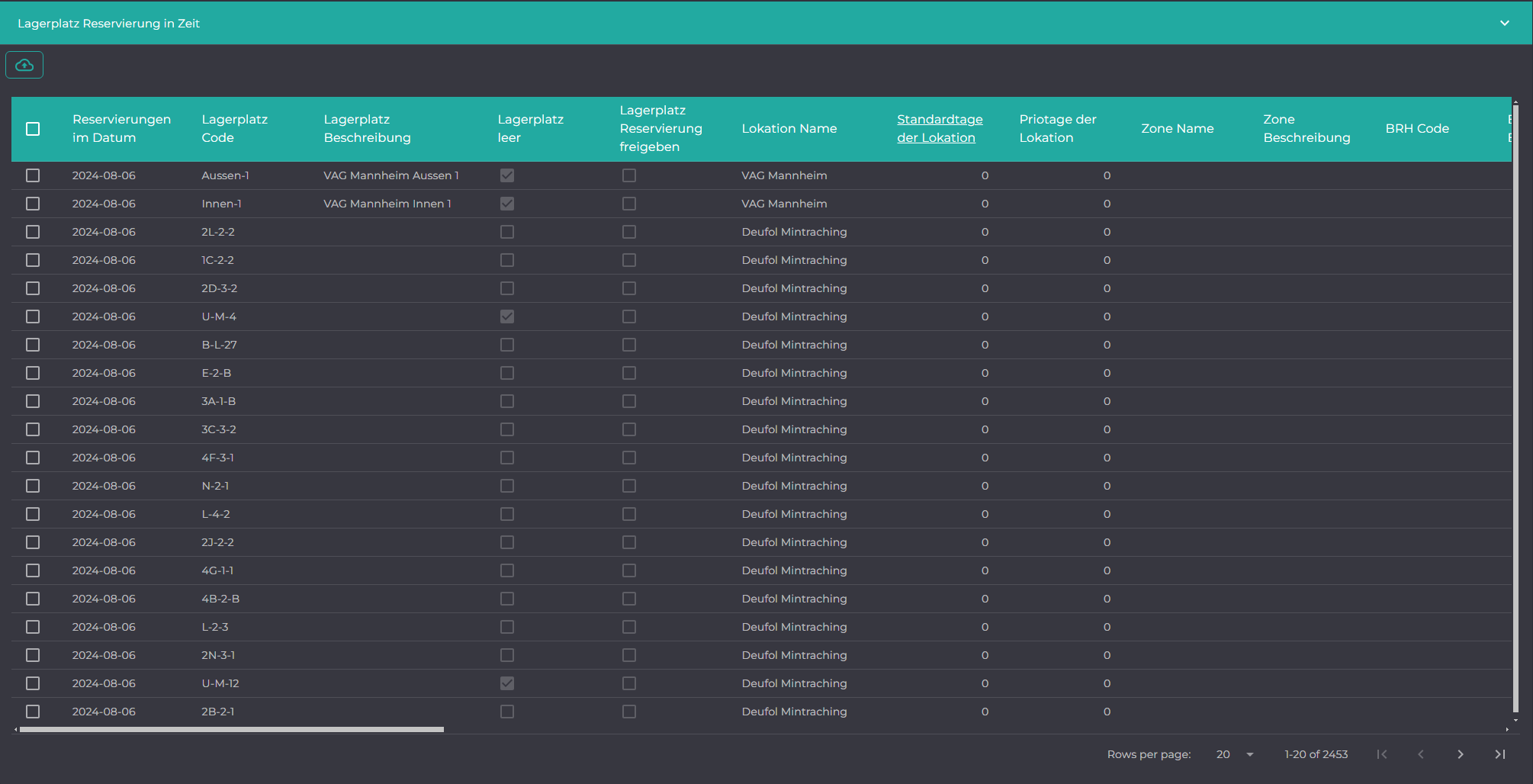Viewport: 1533px width, 784px height.
Task: Click the Priotage der Lokation column header
Action: pos(1058,128)
